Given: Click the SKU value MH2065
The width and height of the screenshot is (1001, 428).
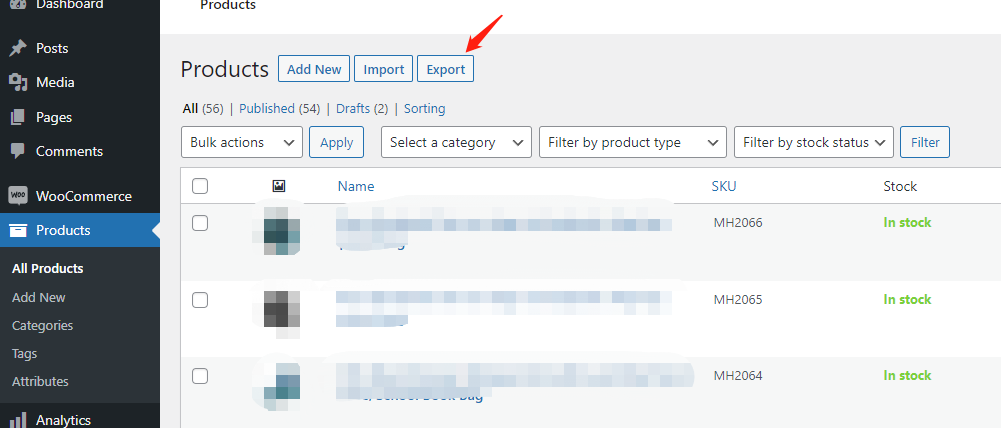Looking at the screenshot, I should pos(738,300).
